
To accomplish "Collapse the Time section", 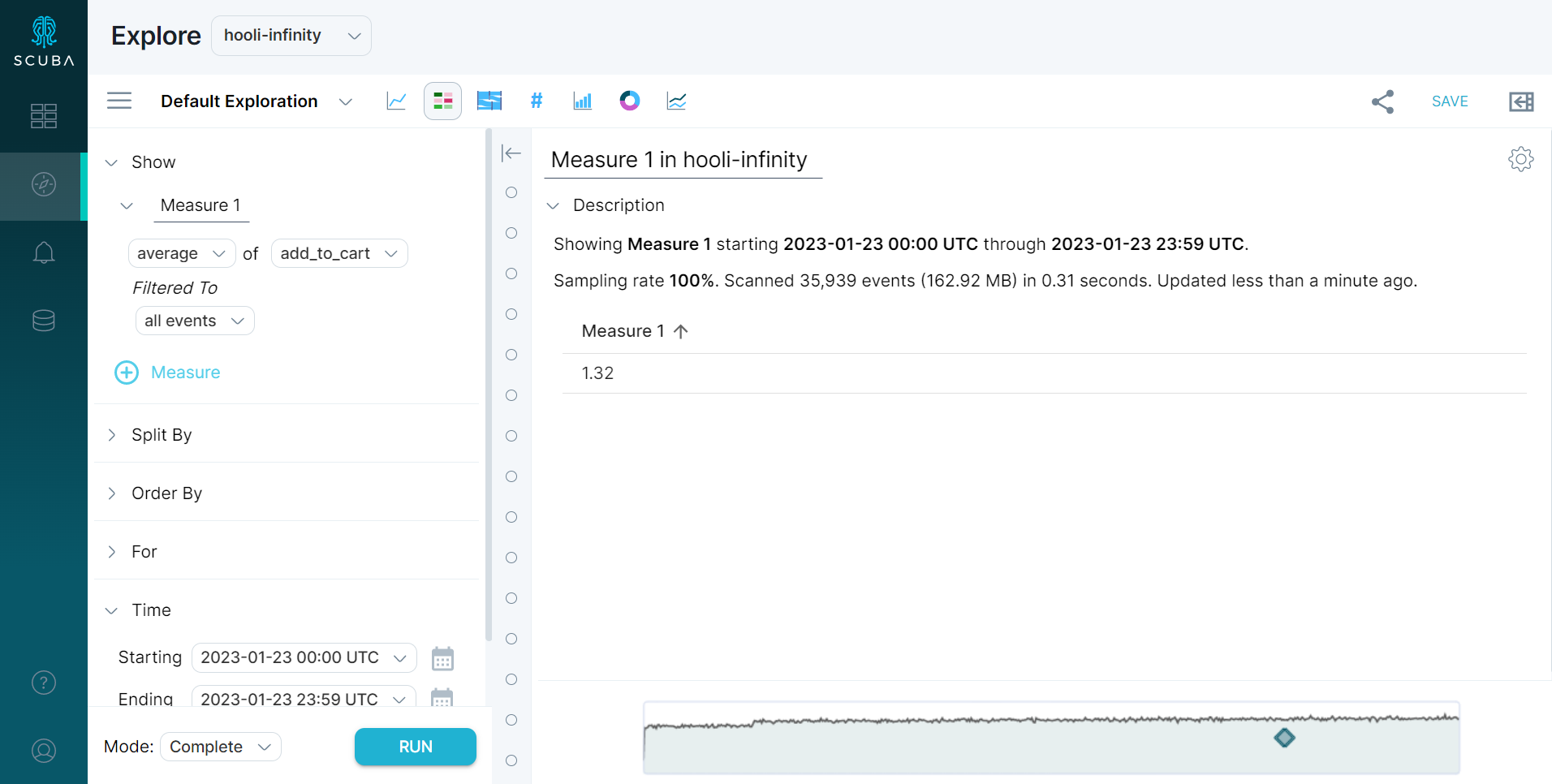I will 112,610.
